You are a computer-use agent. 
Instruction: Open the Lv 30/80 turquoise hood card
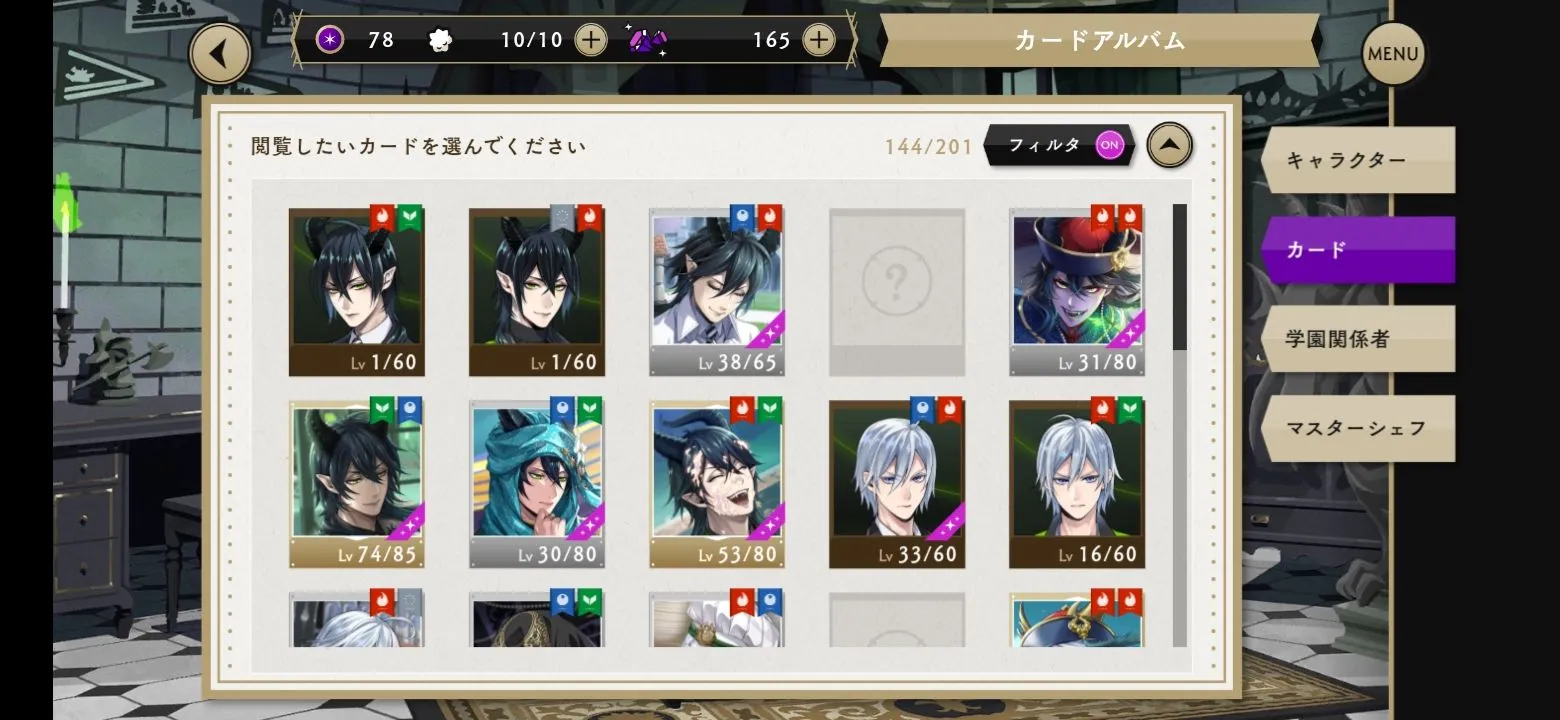[x=537, y=484]
